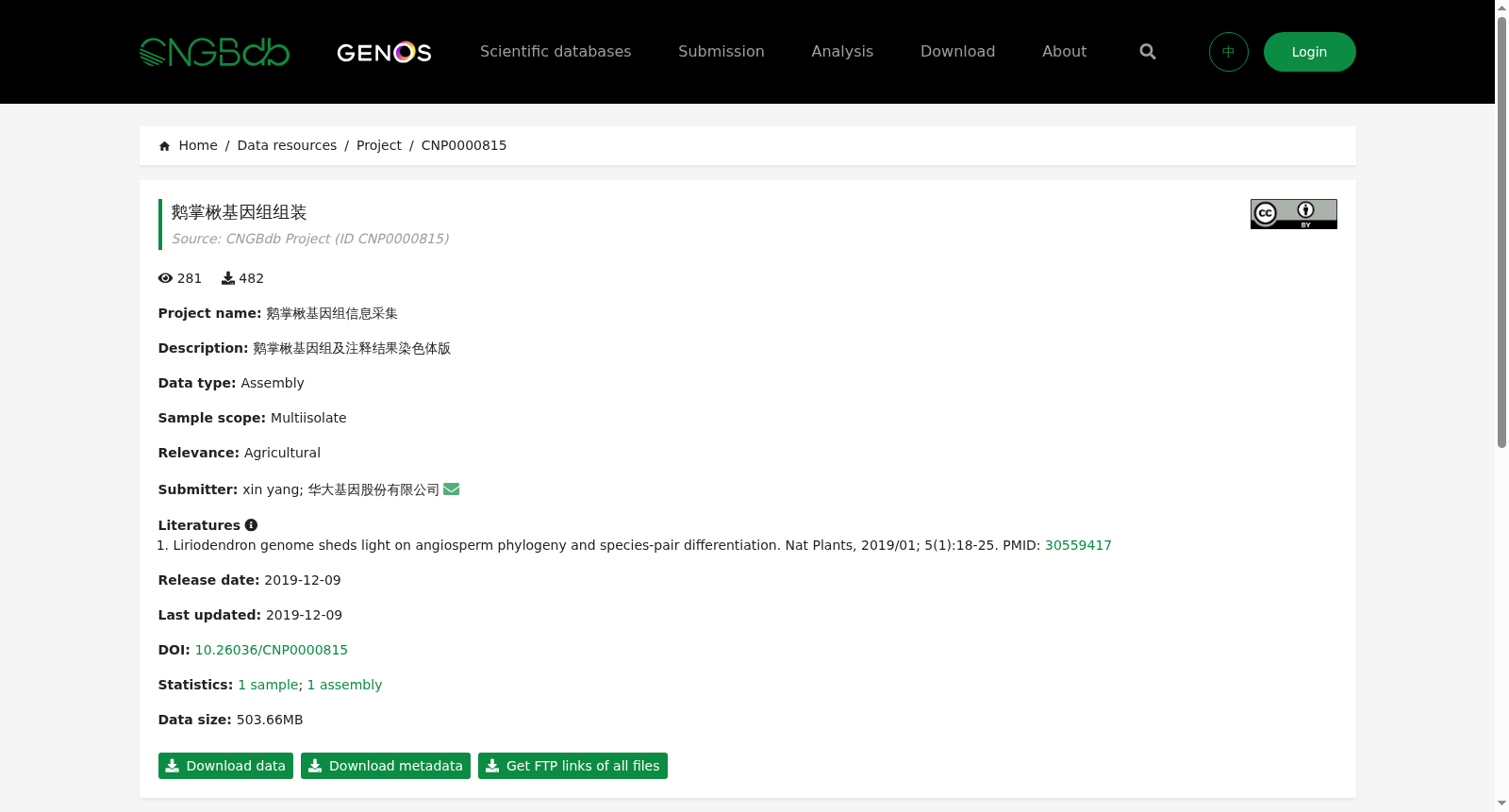Click the downloads count icon
This screenshot has width=1509, height=812.
pyautogui.click(x=228, y=278)
